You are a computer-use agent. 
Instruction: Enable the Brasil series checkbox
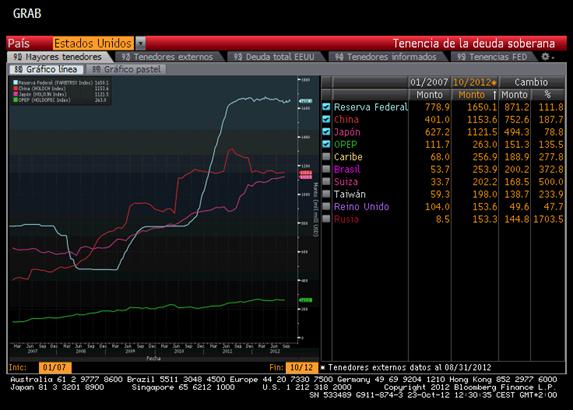pyautogui.click(x=326, y=169)
